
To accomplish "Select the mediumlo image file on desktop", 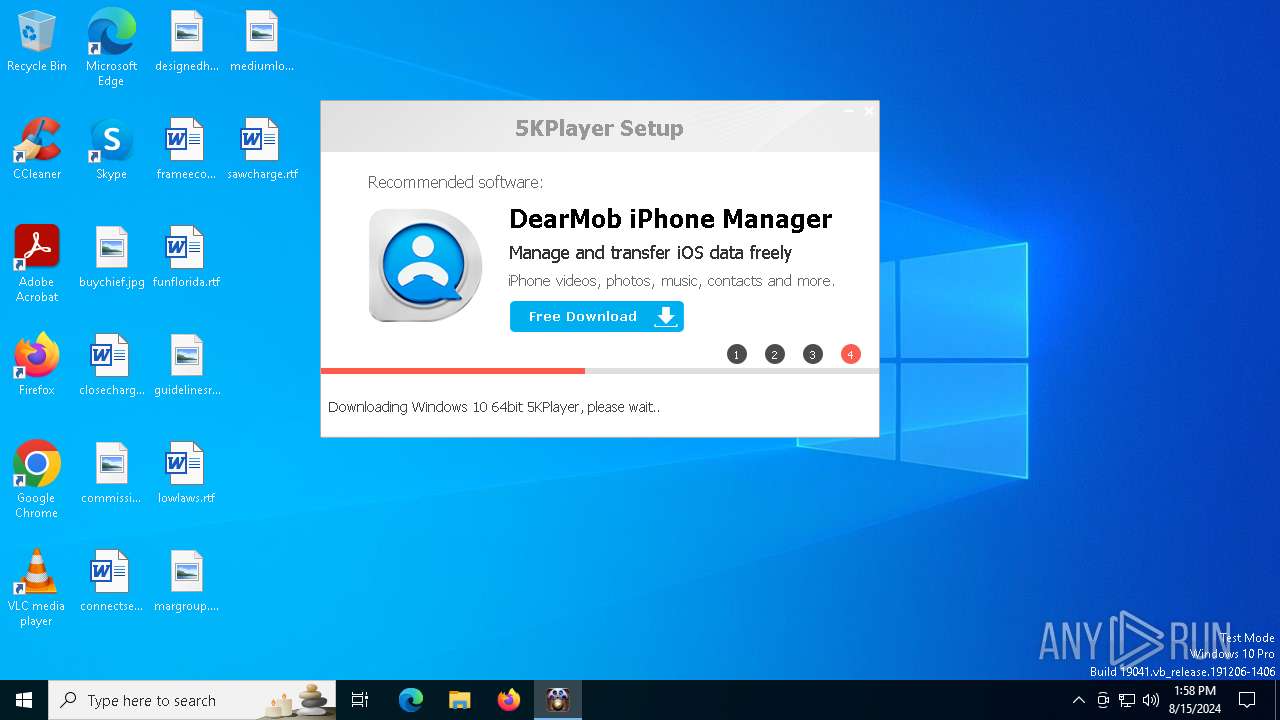I will click(261, 42).
